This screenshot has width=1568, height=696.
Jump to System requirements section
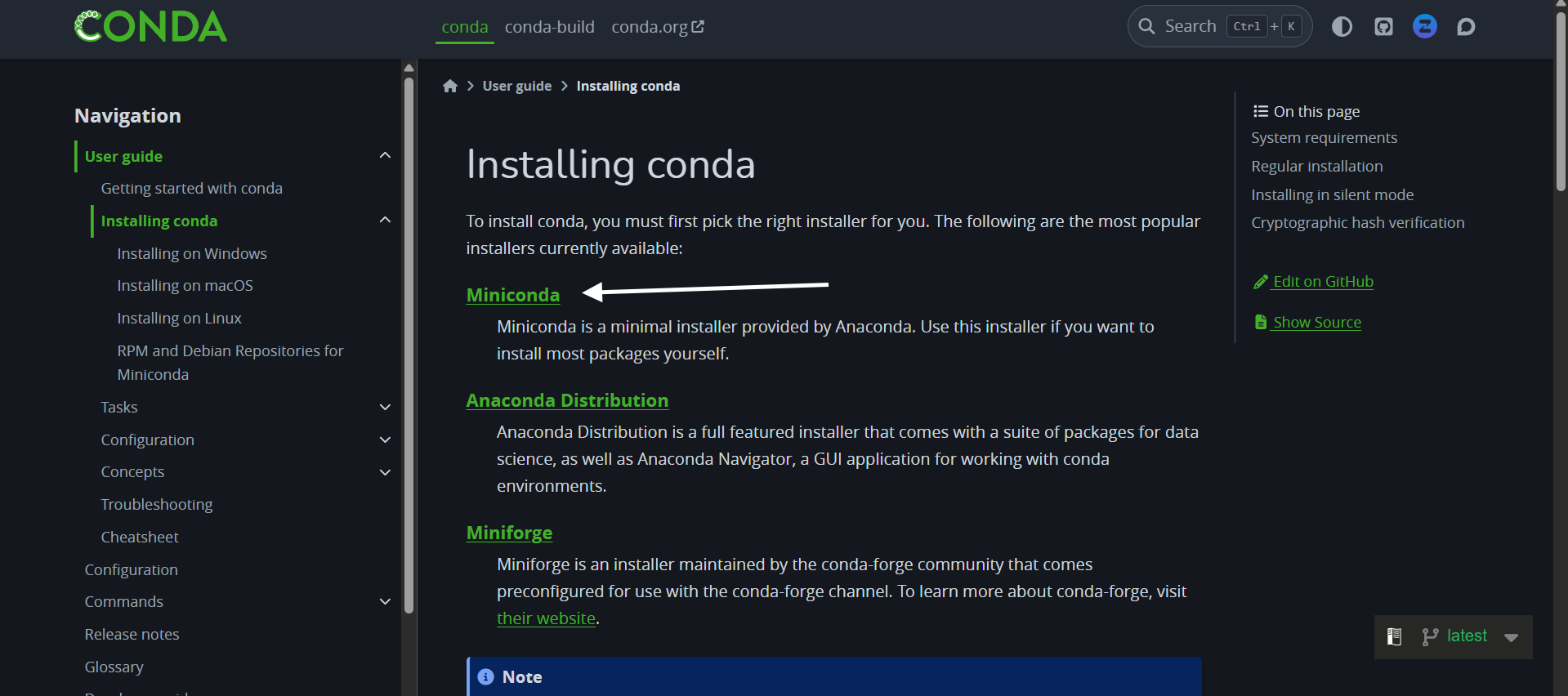(1325, 138)
